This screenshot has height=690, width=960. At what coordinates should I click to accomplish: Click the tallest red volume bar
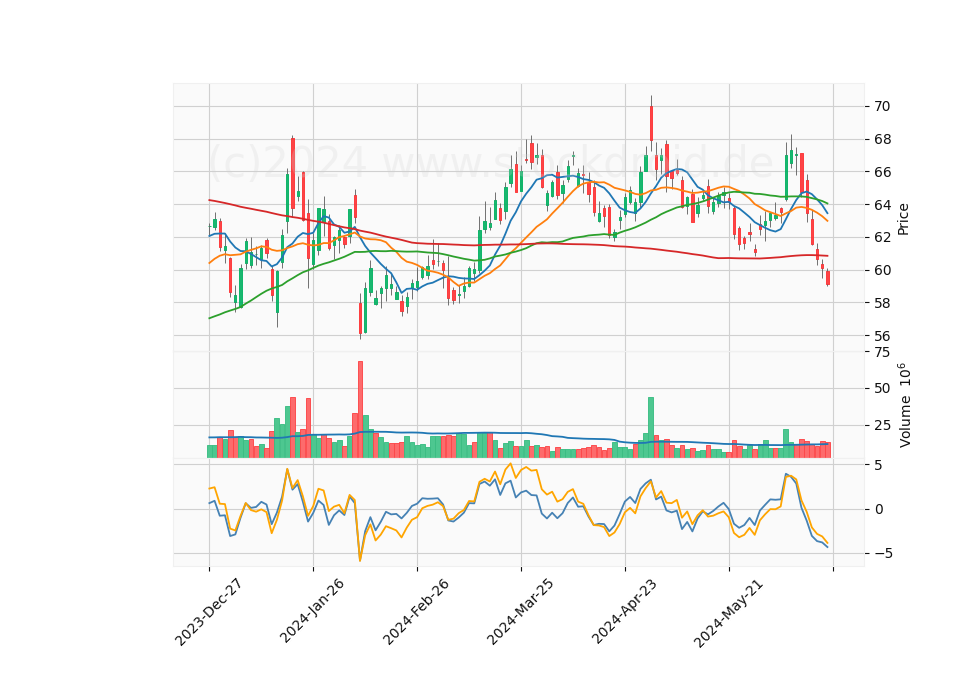point(361,409)
